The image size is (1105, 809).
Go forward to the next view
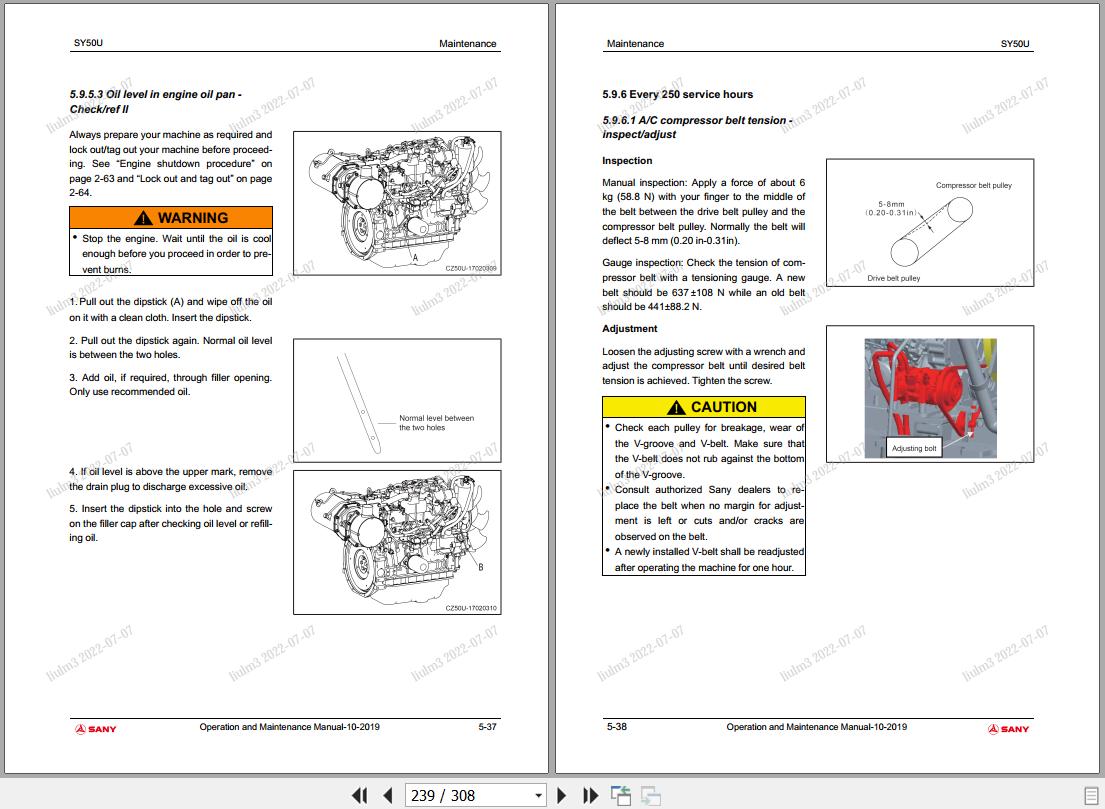point(650,796)
